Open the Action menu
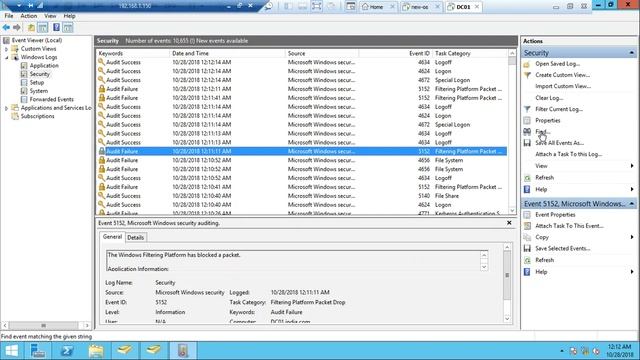The height and width of the screenshot is (360, 640). point(29,16)
